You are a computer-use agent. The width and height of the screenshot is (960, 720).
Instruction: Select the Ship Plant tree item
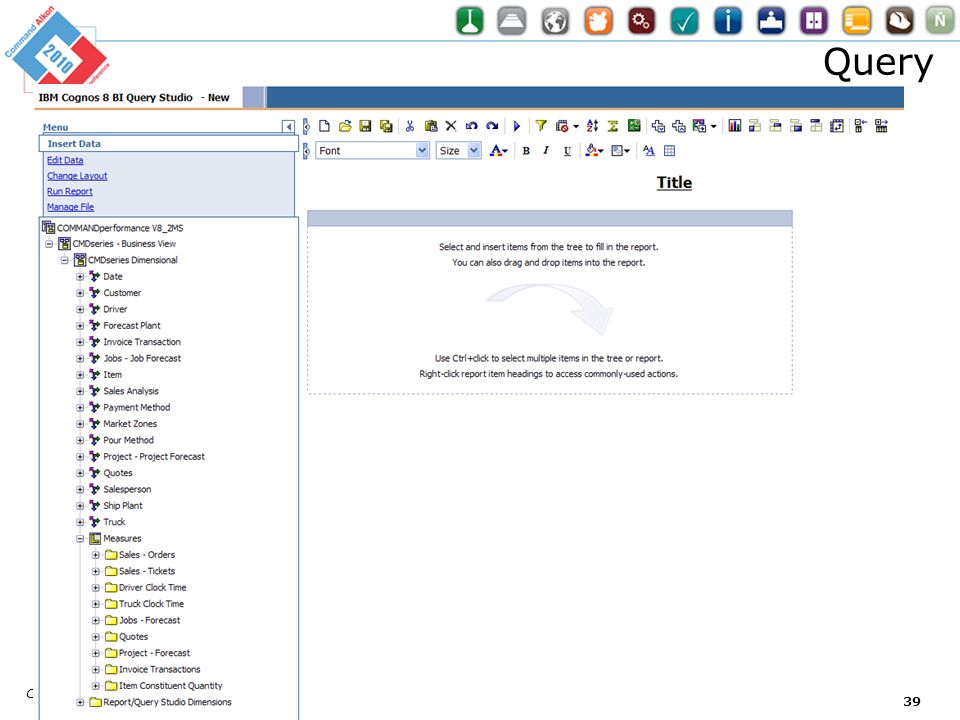point(122,506)
